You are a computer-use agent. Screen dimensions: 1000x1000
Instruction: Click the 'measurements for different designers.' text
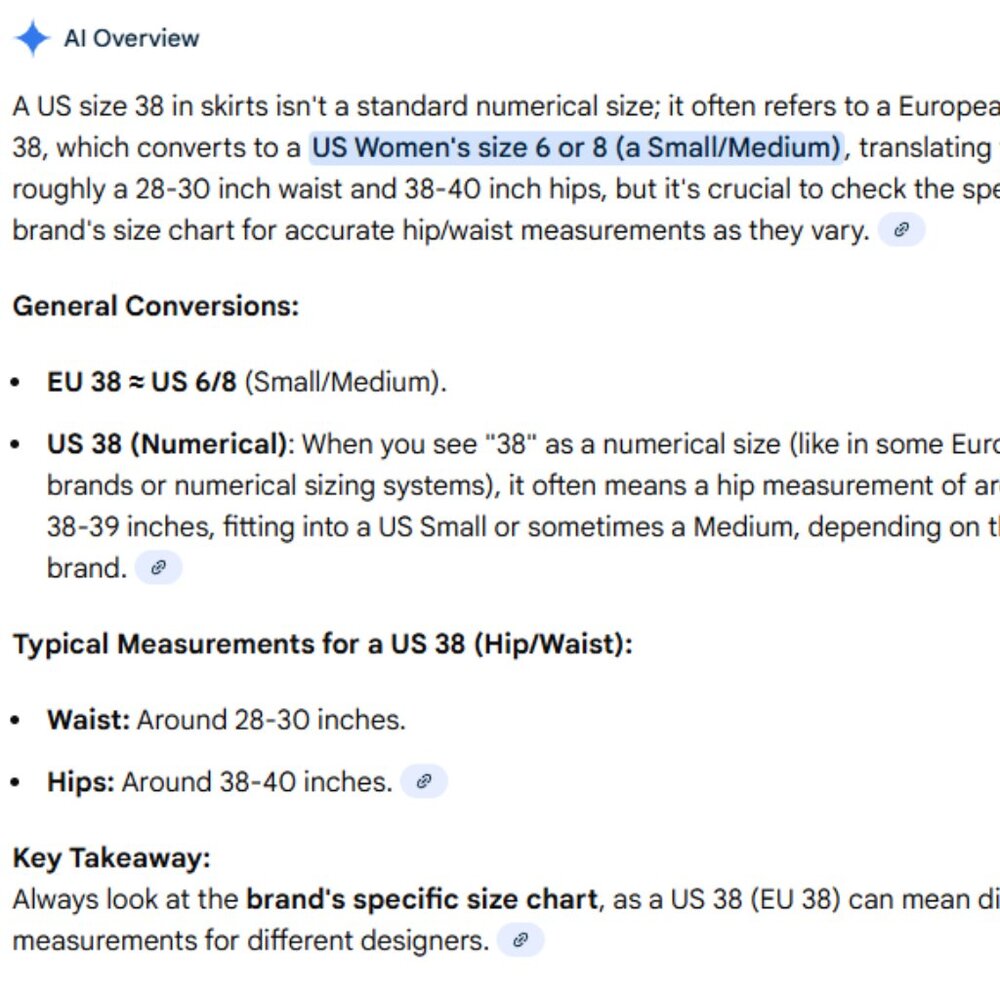pos(251,941)
